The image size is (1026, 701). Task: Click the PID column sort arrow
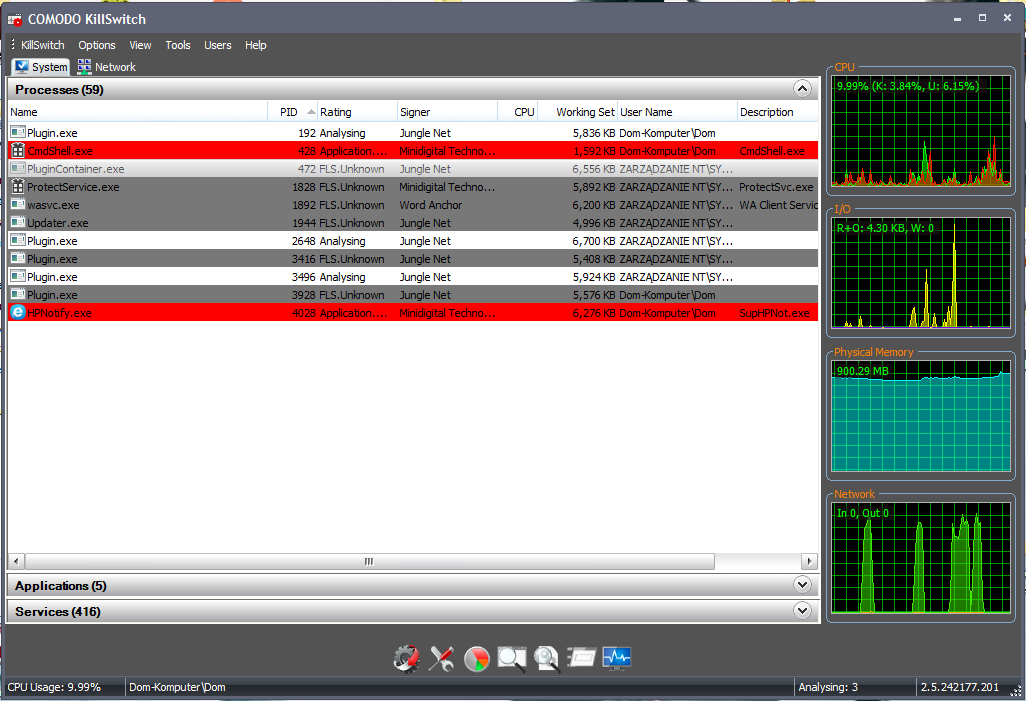point(311,112)
